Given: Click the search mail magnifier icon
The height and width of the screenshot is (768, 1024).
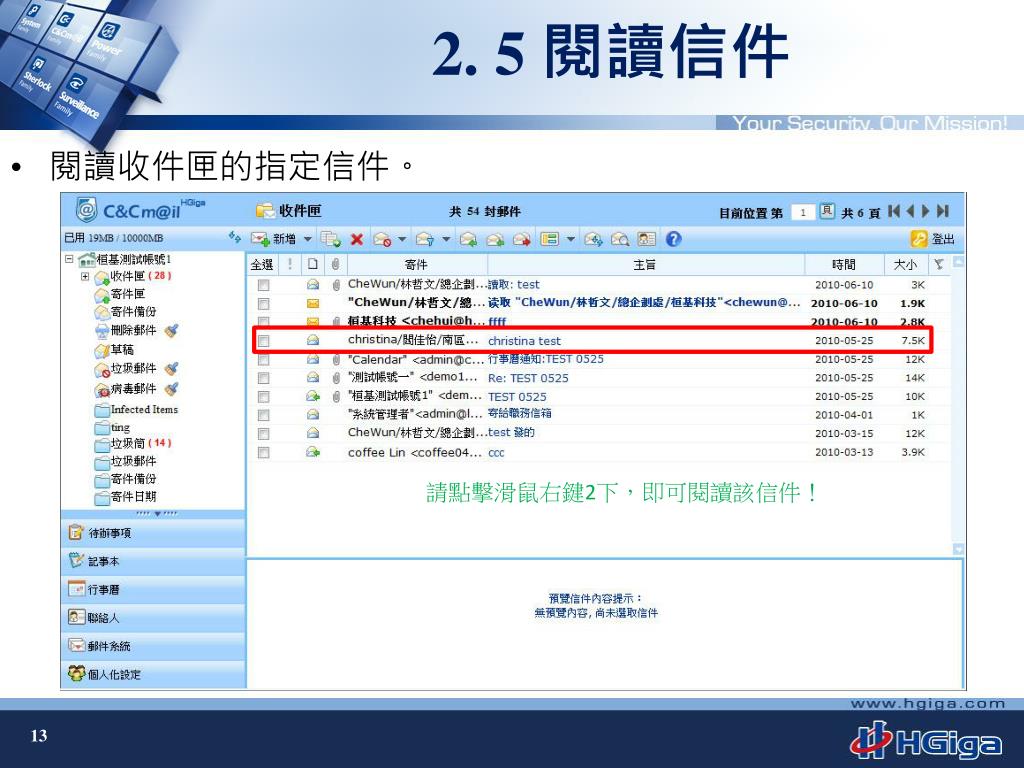Looking at the screenshot, I should point(620,239).
